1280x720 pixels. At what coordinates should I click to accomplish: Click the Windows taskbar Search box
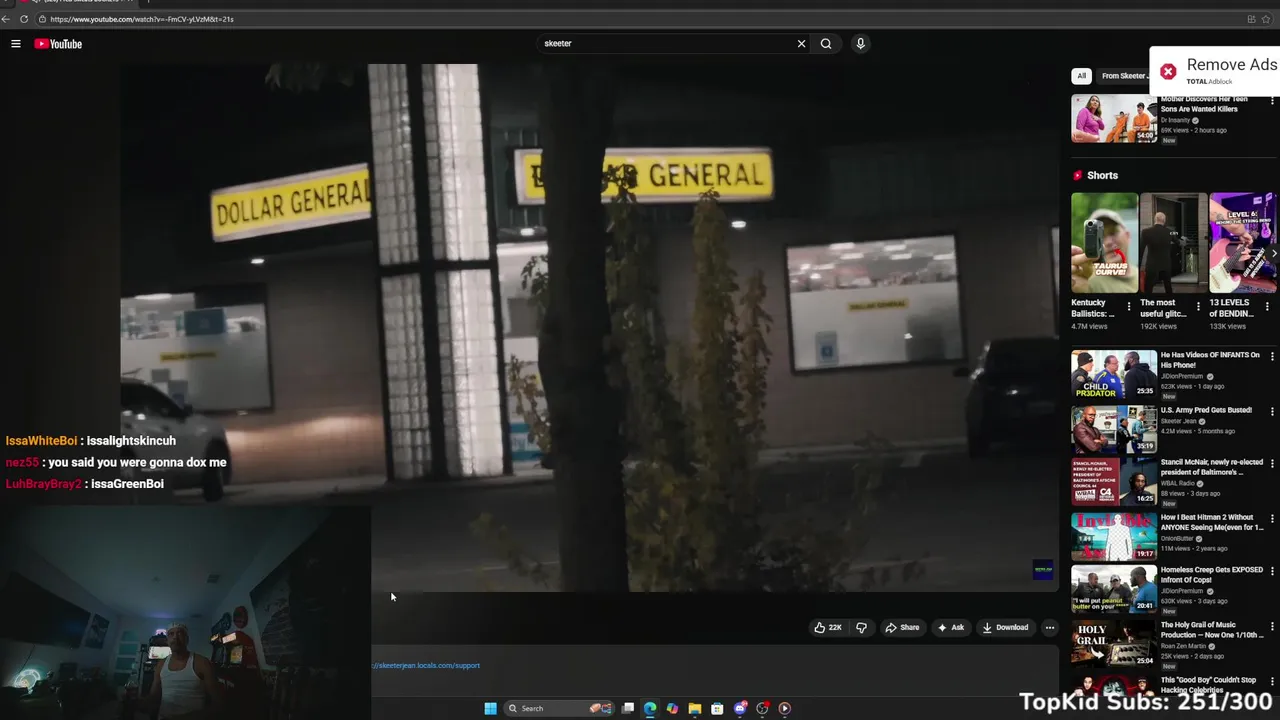[x=560, y=708]
